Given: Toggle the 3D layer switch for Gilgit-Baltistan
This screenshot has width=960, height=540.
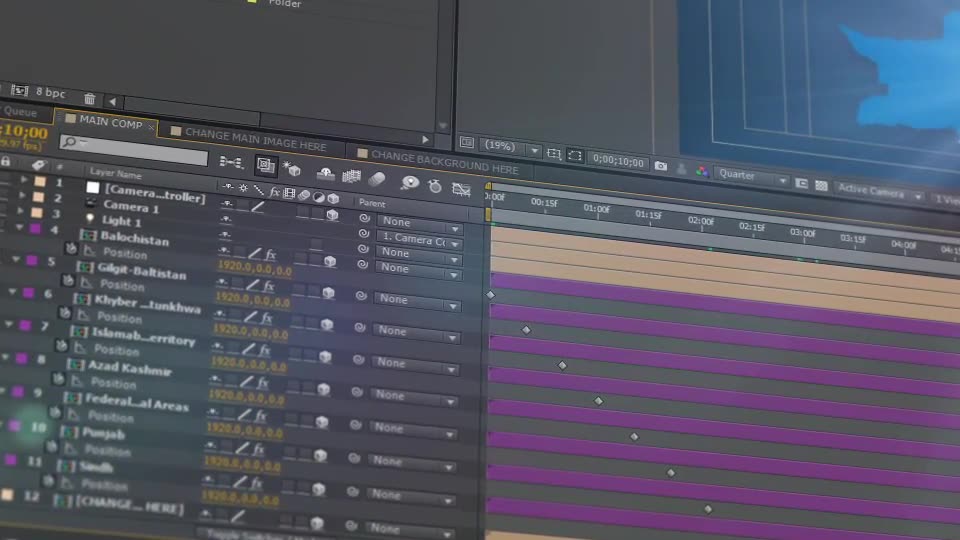Looking at the screenshot, I should (328, 293).
